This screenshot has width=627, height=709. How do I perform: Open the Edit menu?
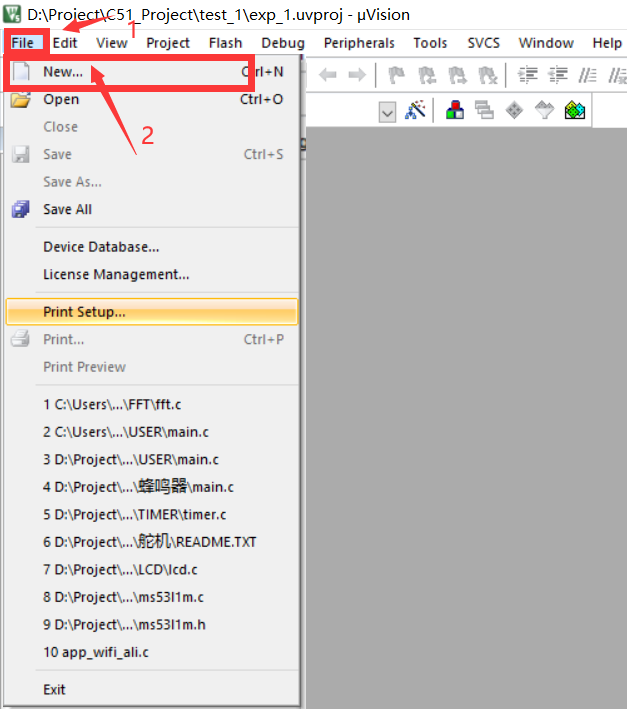65,43
